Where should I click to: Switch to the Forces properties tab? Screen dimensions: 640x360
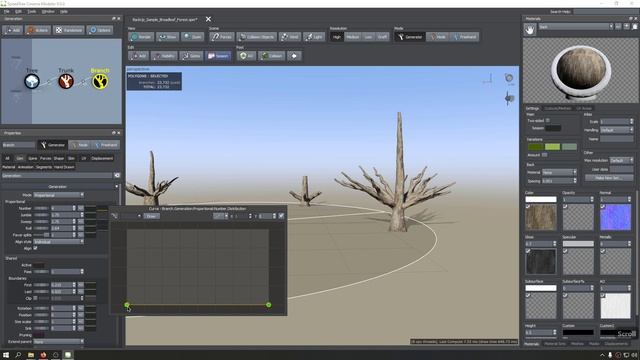(x=45, y=158)
